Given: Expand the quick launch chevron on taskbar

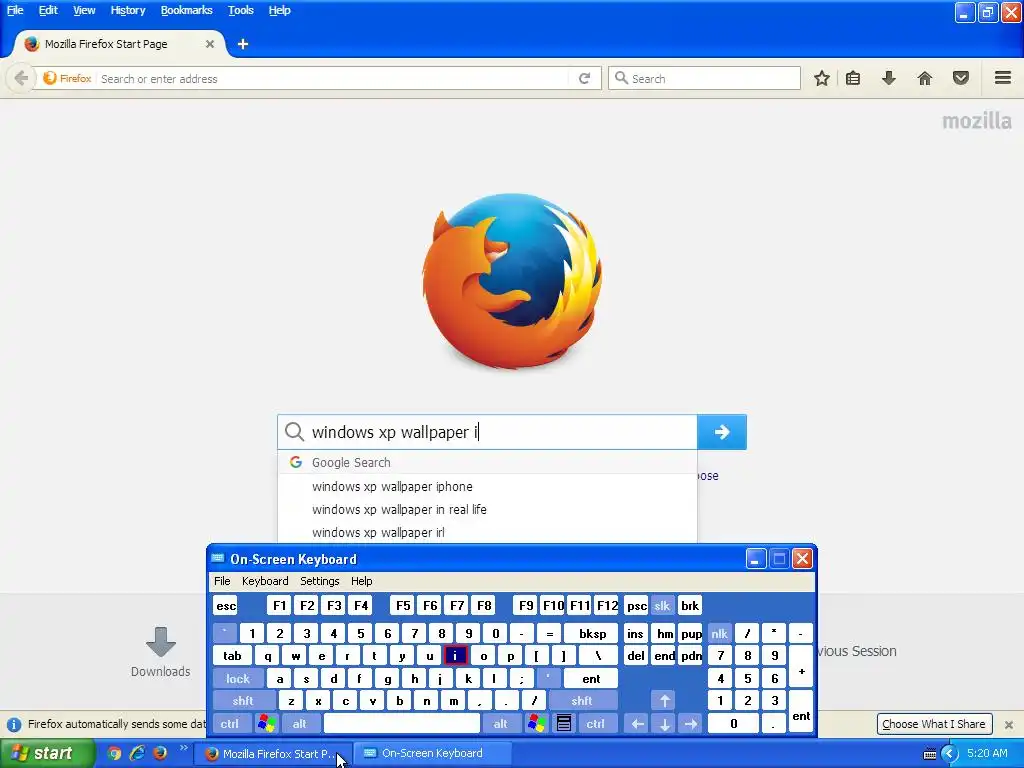Looking at the screenshot, I should click(x=184, y=748).
